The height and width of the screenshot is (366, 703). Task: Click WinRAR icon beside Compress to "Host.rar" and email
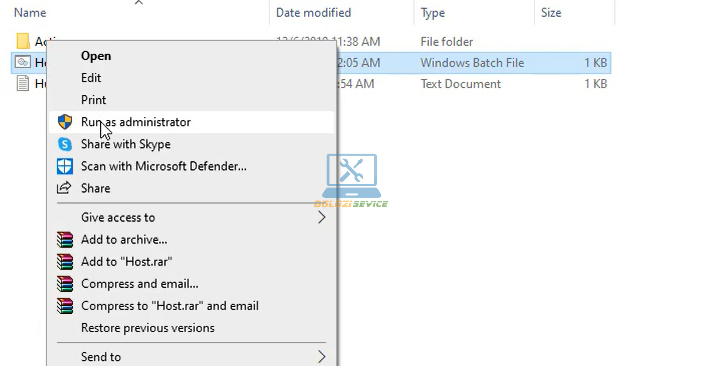click(65, 306)
